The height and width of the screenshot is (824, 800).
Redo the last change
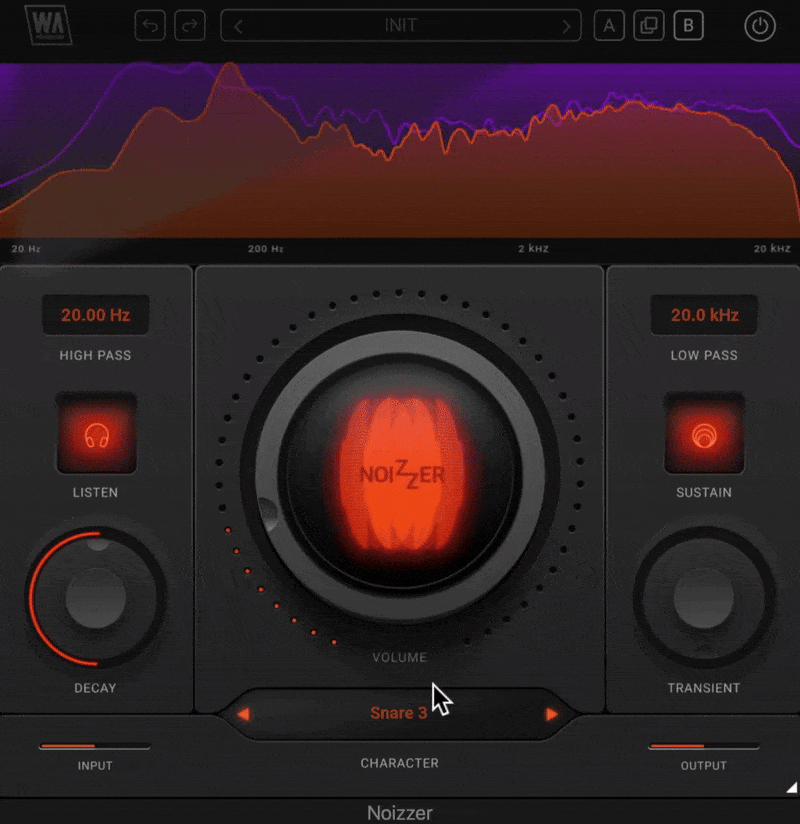point(190,25)
